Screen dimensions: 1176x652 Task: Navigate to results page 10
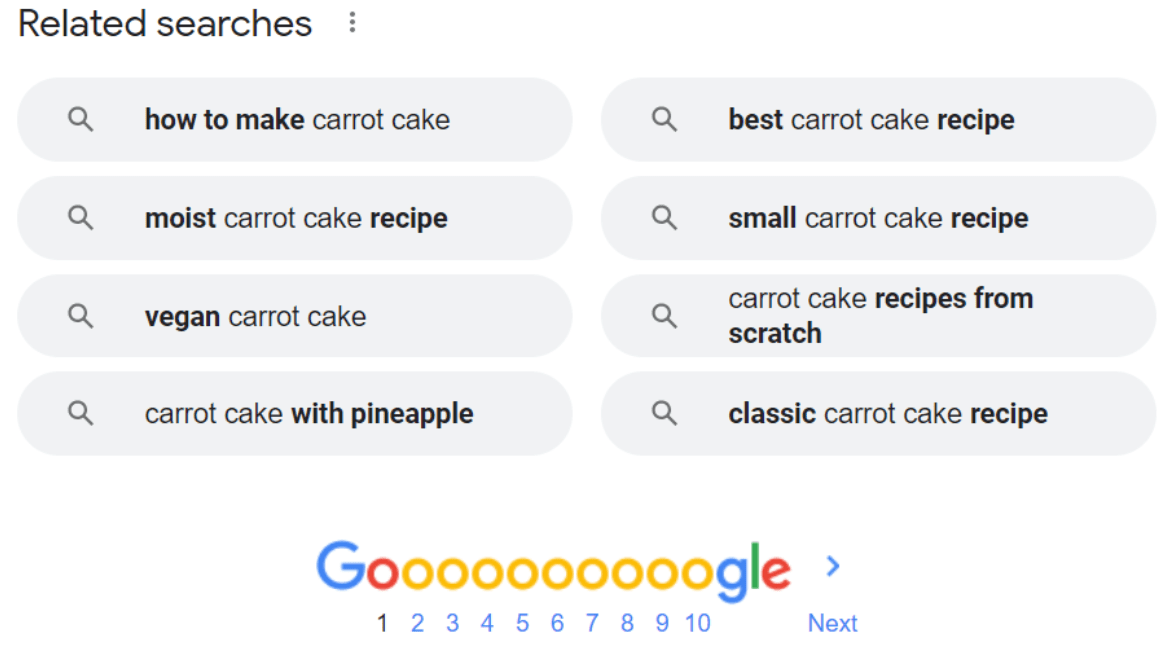tap(697, 624)
